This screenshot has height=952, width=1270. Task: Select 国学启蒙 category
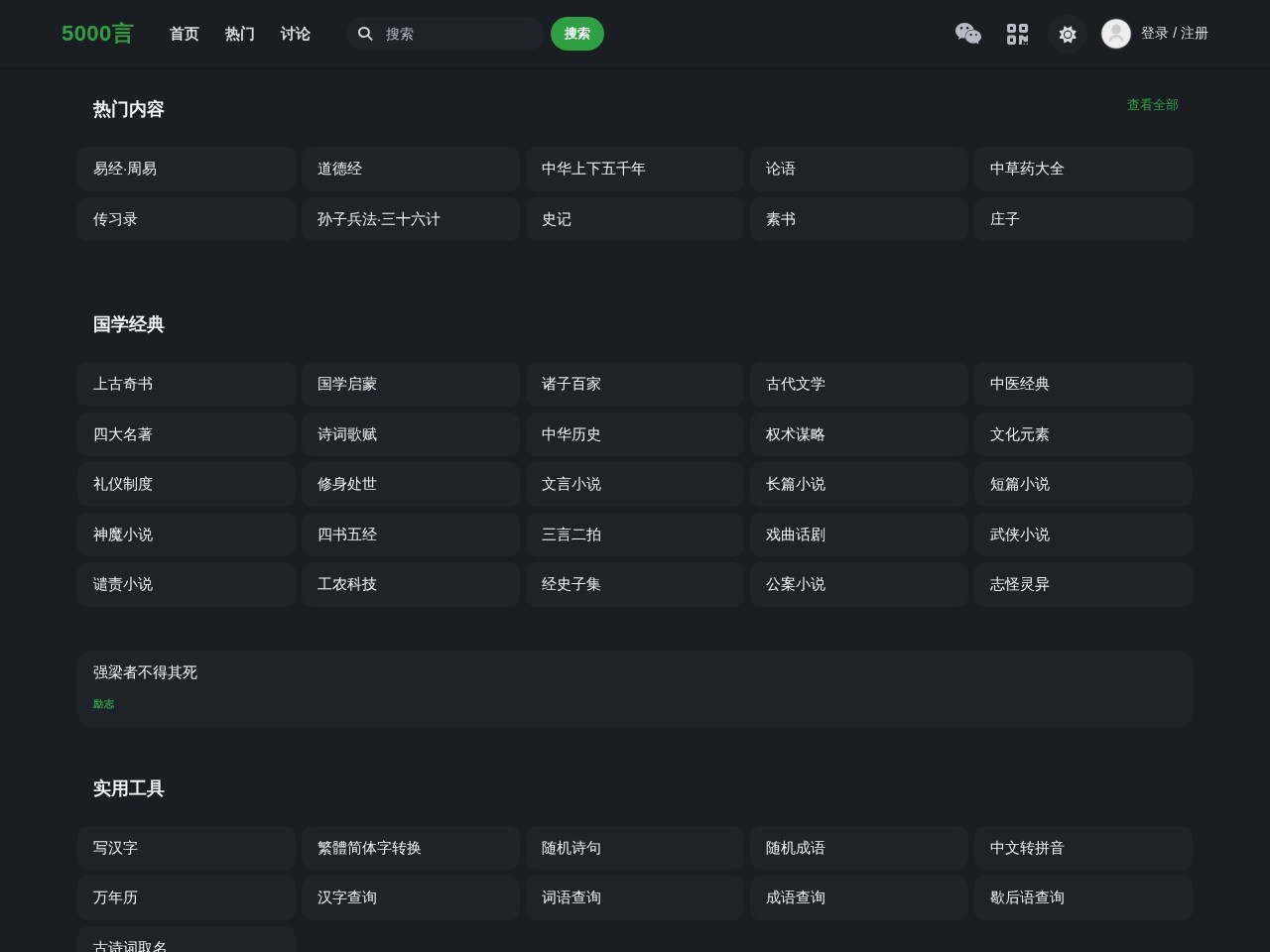[411, 384]
